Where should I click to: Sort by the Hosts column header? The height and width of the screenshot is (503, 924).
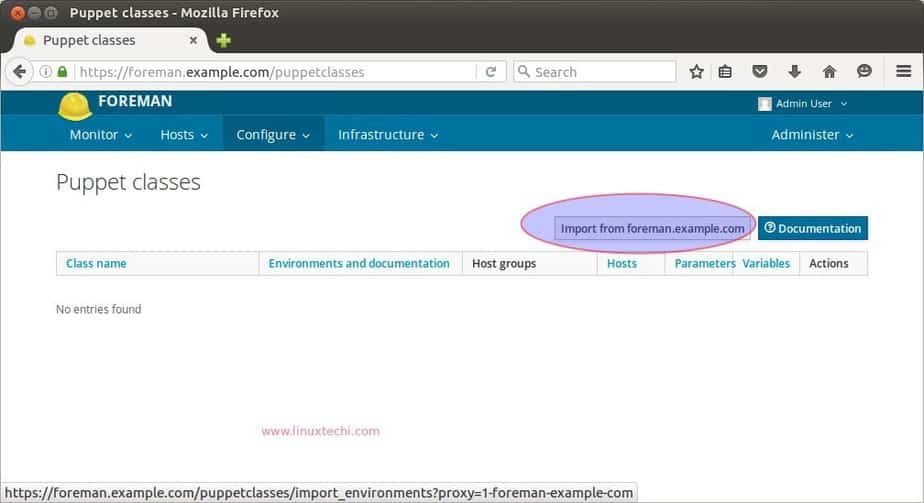[622, 263]
